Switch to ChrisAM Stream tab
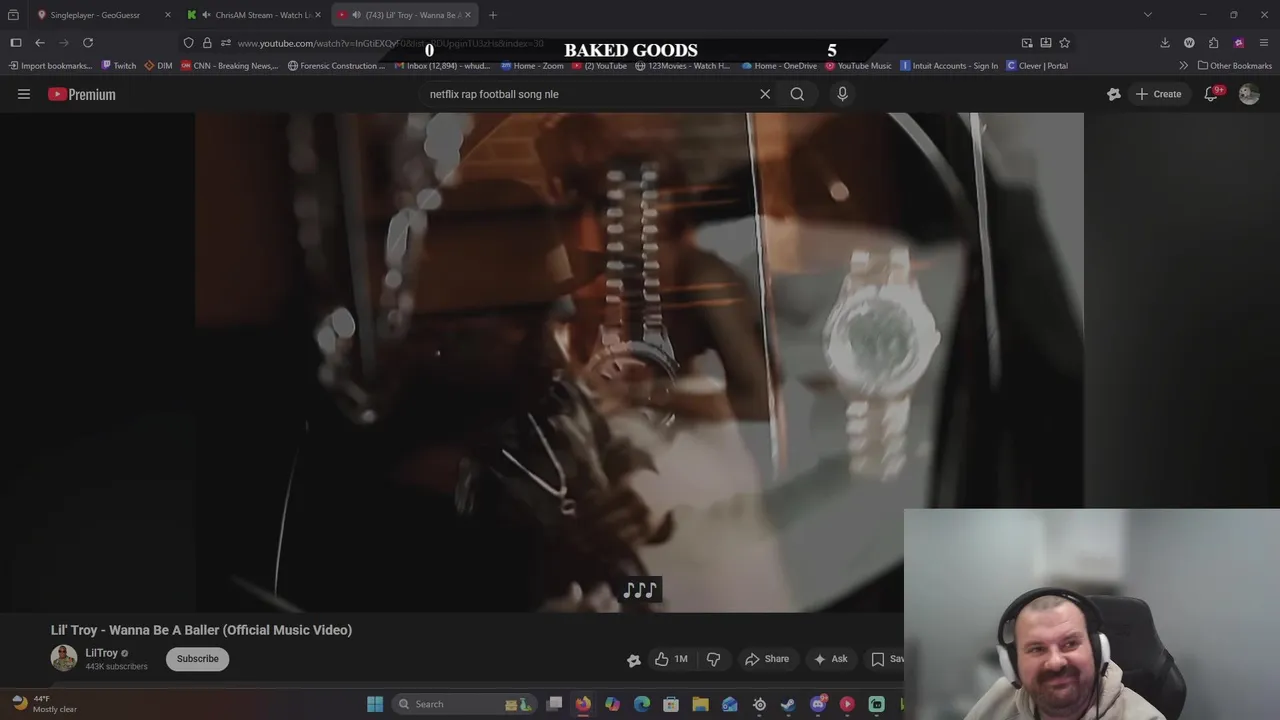 [x=254, y=15]
